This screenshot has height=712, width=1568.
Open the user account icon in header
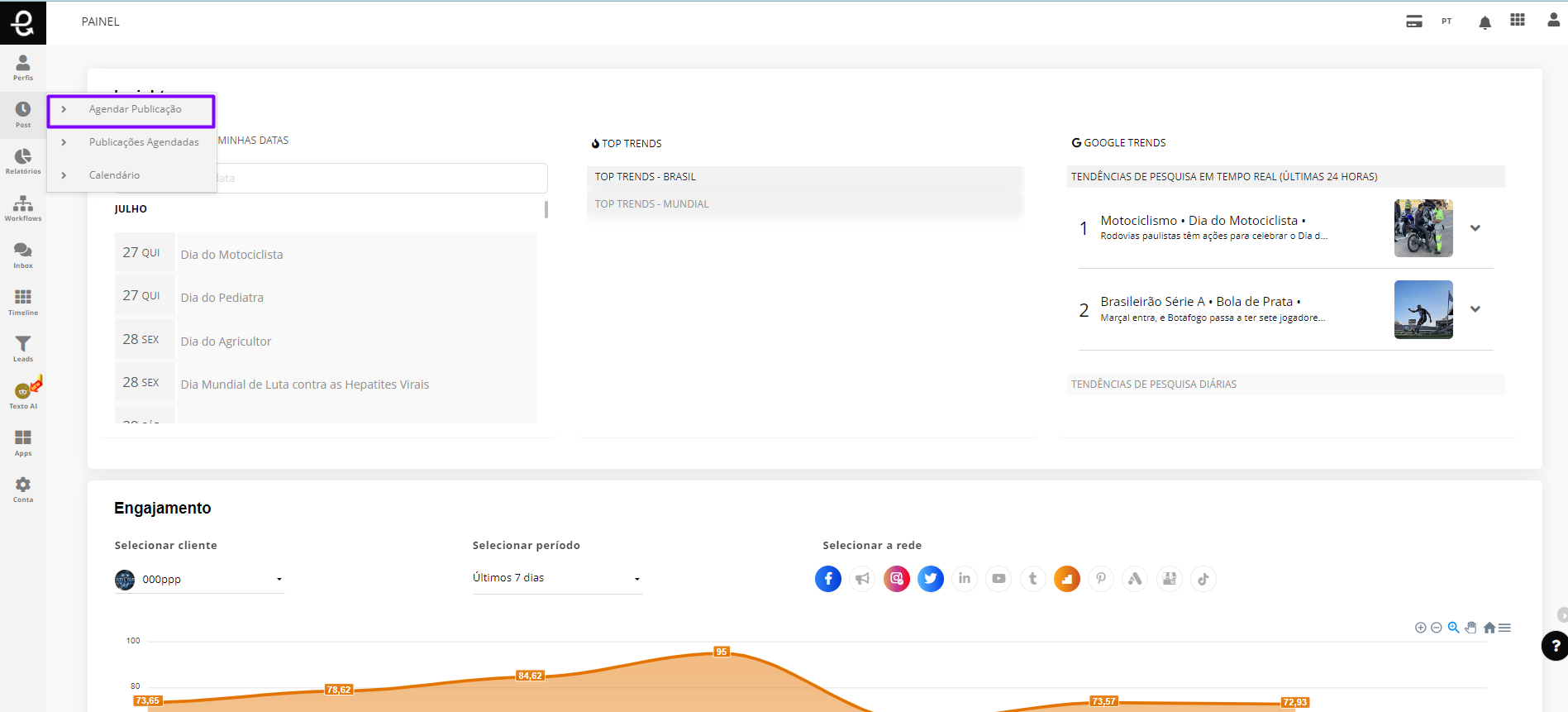(1554, 20)
